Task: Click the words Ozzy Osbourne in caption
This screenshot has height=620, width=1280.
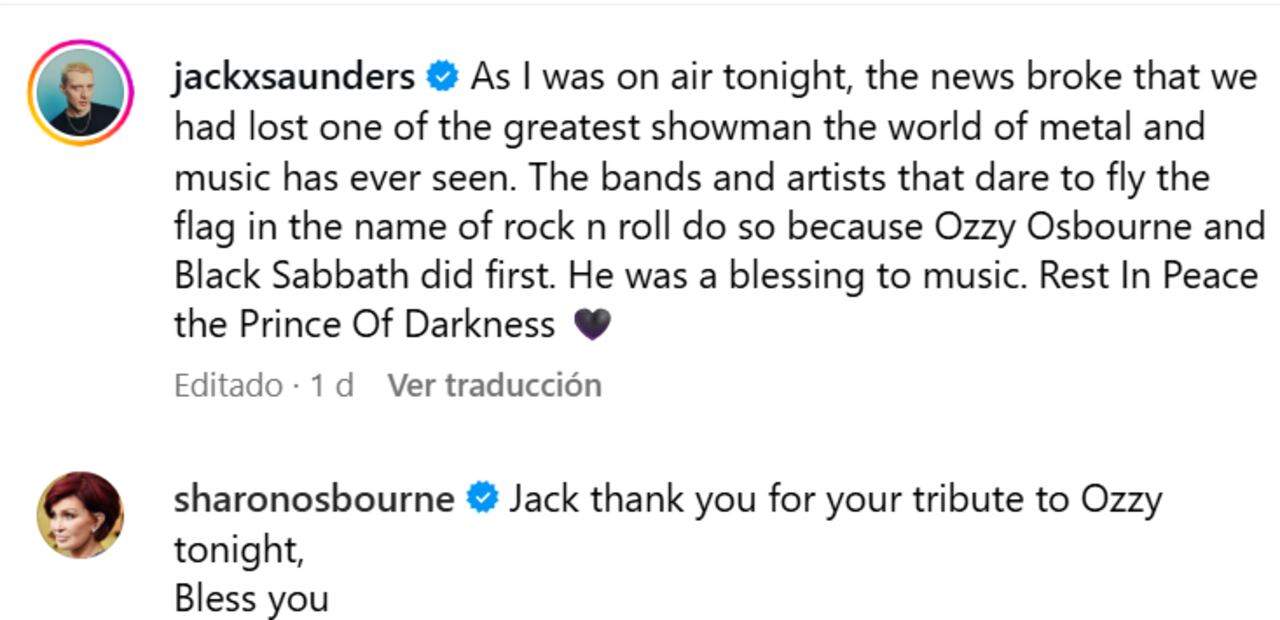Action: pyautogui.click(x=1063, y=226)
